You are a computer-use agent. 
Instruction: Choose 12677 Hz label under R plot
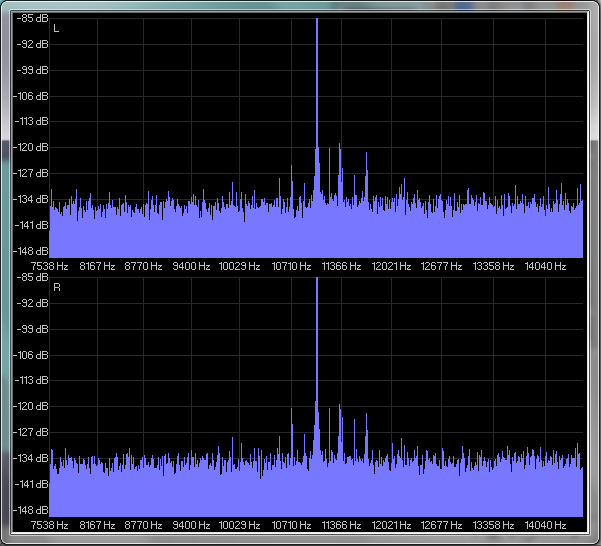click(x=441, y=525)
